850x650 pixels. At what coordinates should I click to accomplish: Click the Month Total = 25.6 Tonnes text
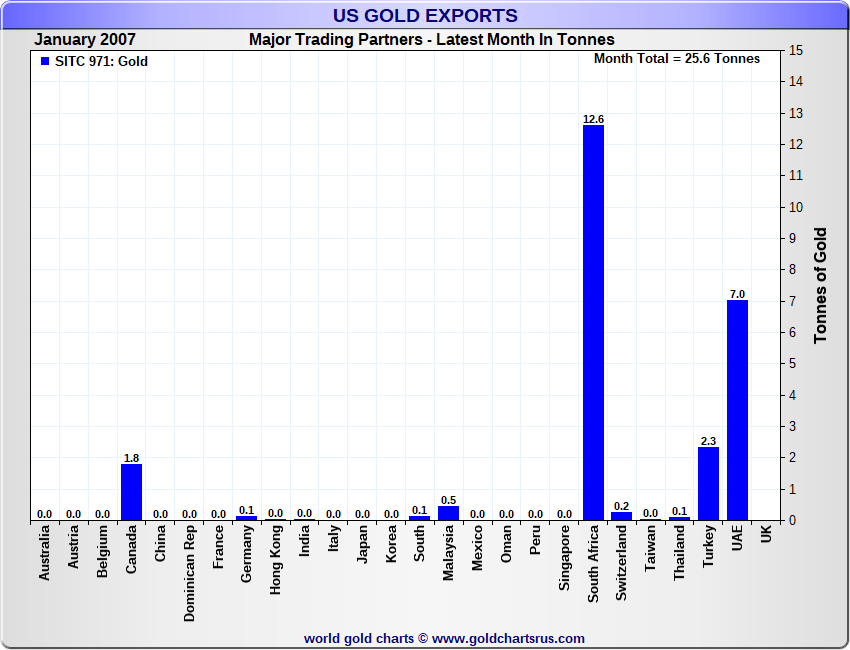coord(677,59)
